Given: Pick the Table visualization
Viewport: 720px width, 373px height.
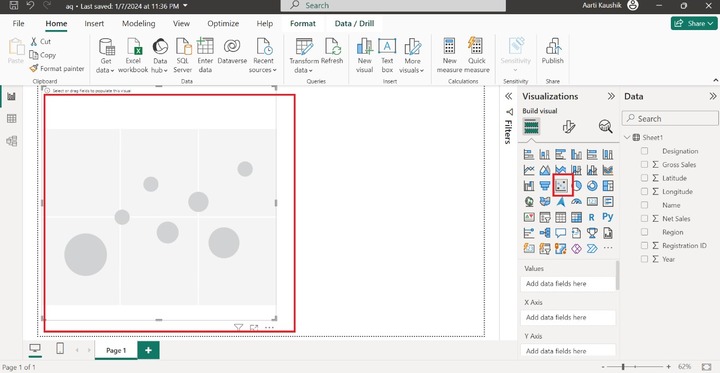Looking at the screenshot, I should [561, 217].
